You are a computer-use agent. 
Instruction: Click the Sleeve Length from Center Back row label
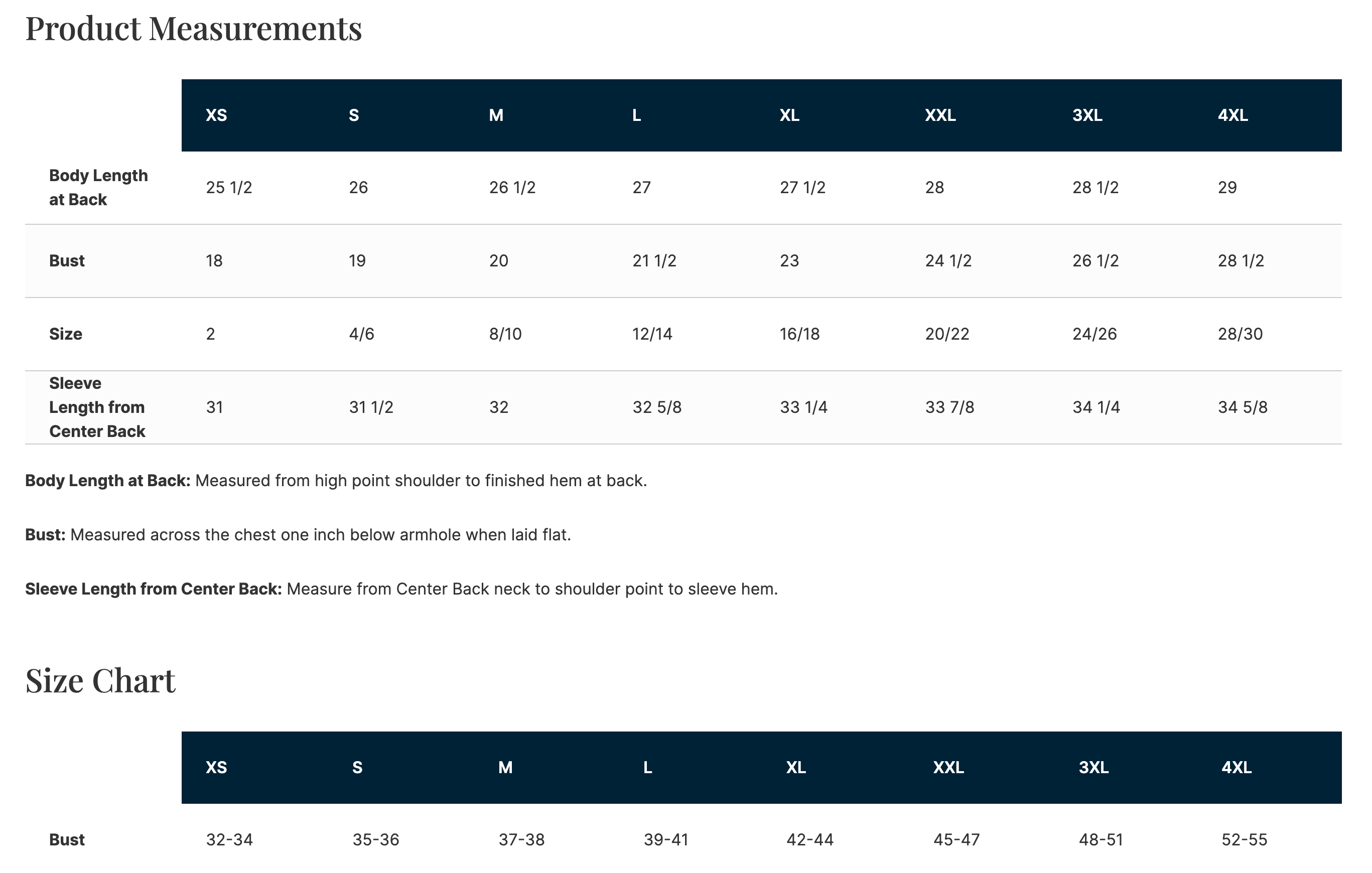[x=97, y=407]
